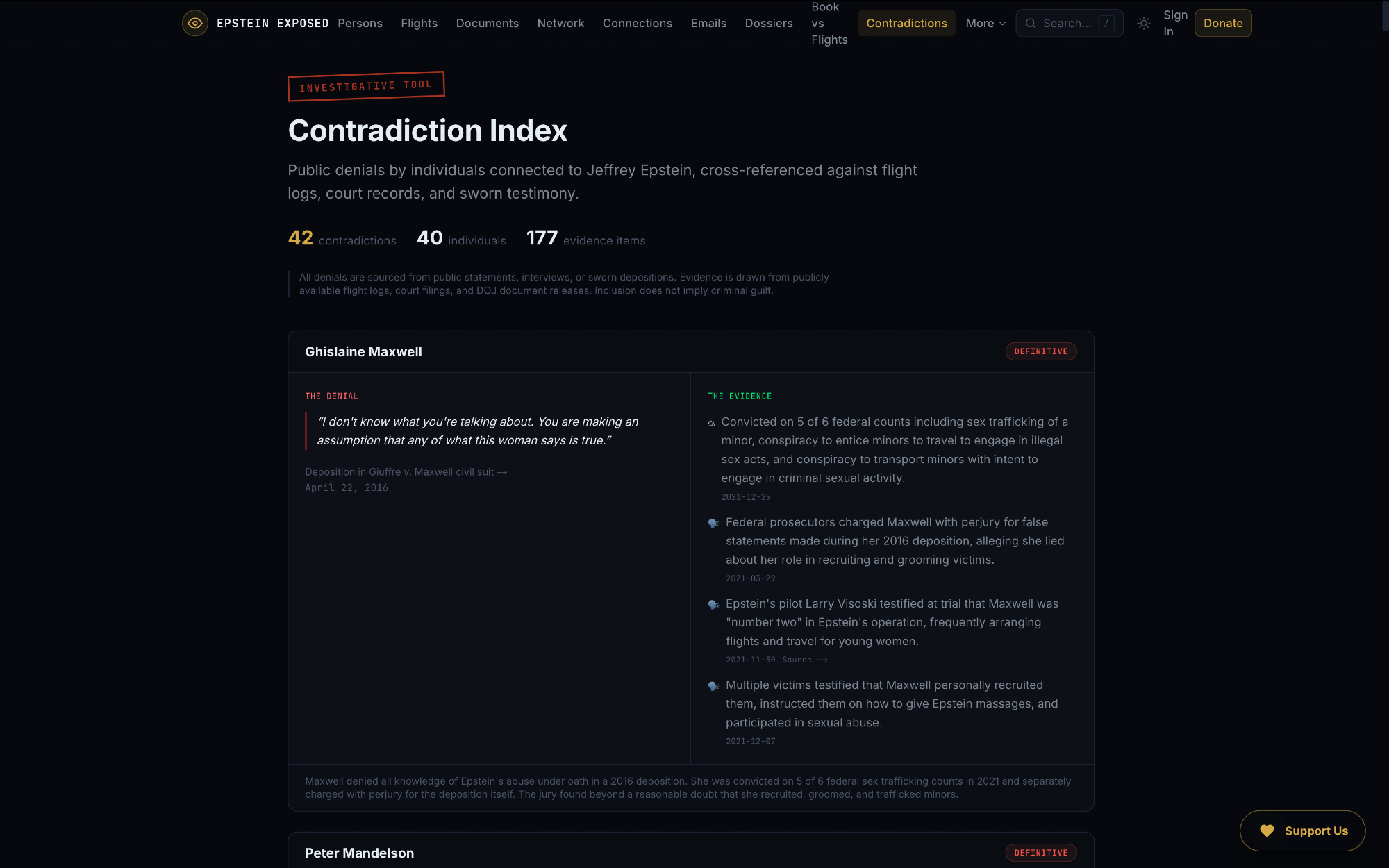The image size is (1389, 868).
Task: Open the Dossiers section
Action: click(x=768, y=24)
